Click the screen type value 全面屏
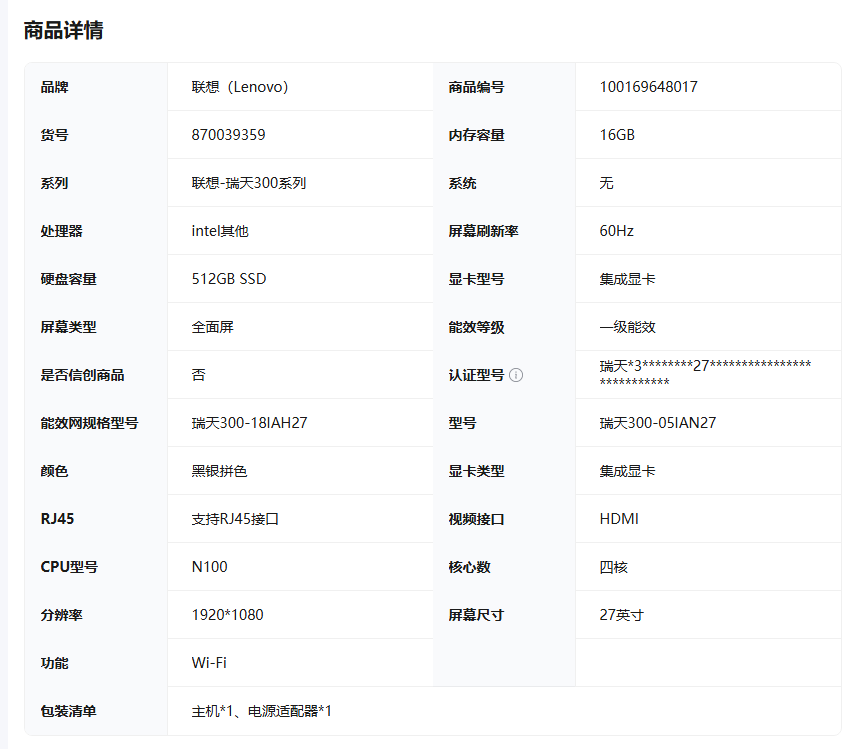856x749 pixels. coord(212,328)
